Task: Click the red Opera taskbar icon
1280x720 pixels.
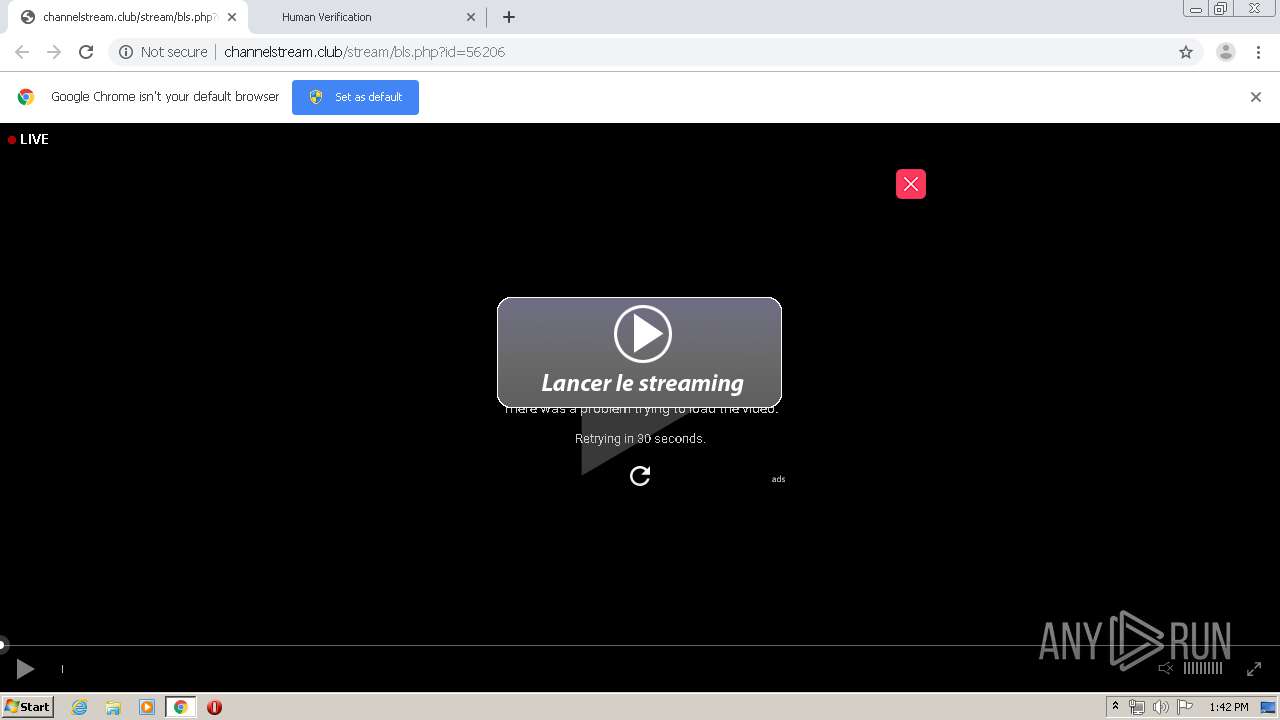Action: tap(214, 707)
